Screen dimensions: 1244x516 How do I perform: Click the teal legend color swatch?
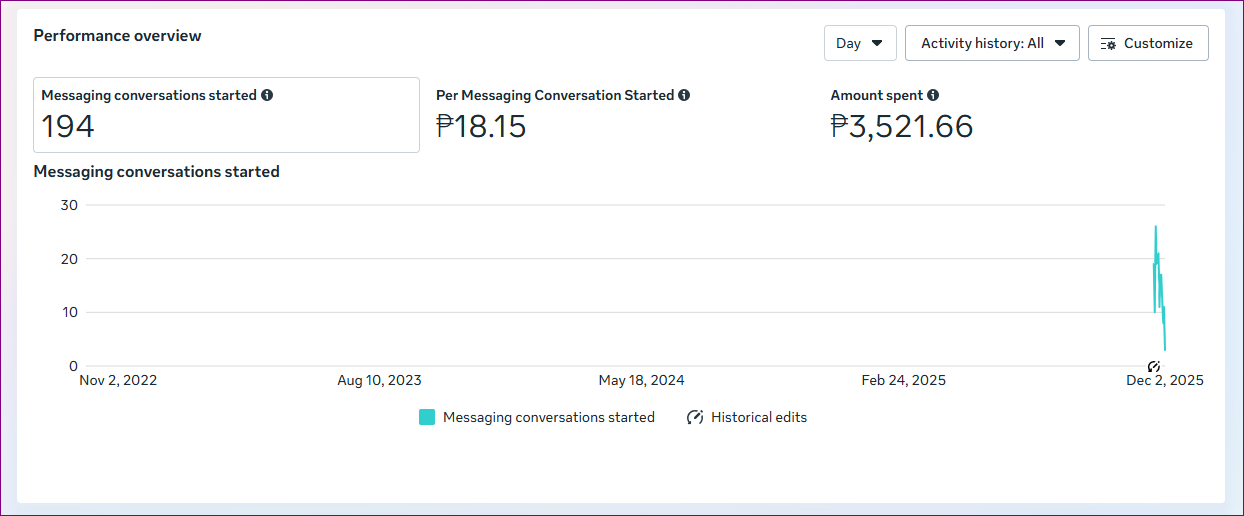427,418
